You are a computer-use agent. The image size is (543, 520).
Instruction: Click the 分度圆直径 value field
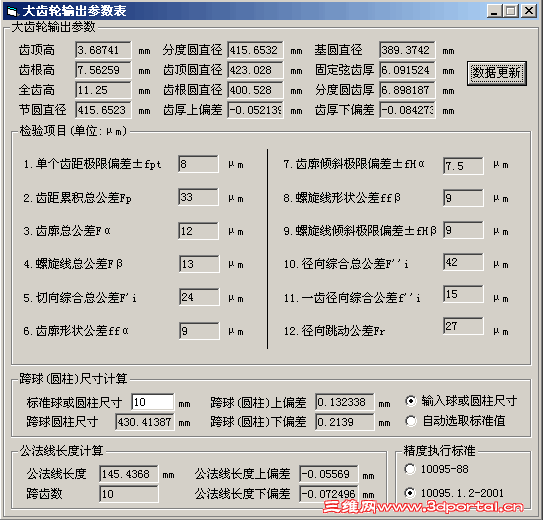[x=255, y=50]
